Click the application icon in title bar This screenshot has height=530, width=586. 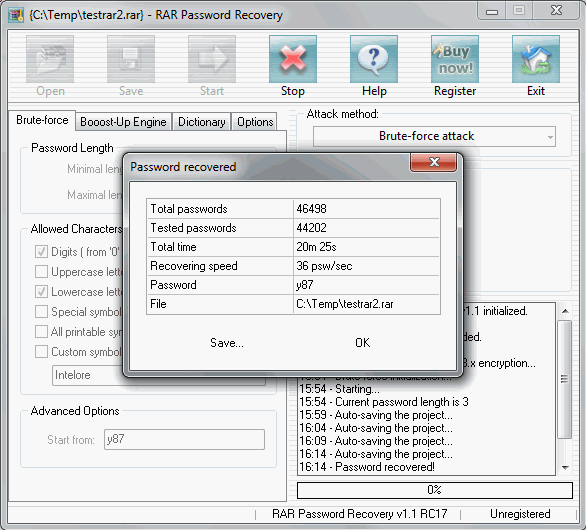click(x=16, y=15)
